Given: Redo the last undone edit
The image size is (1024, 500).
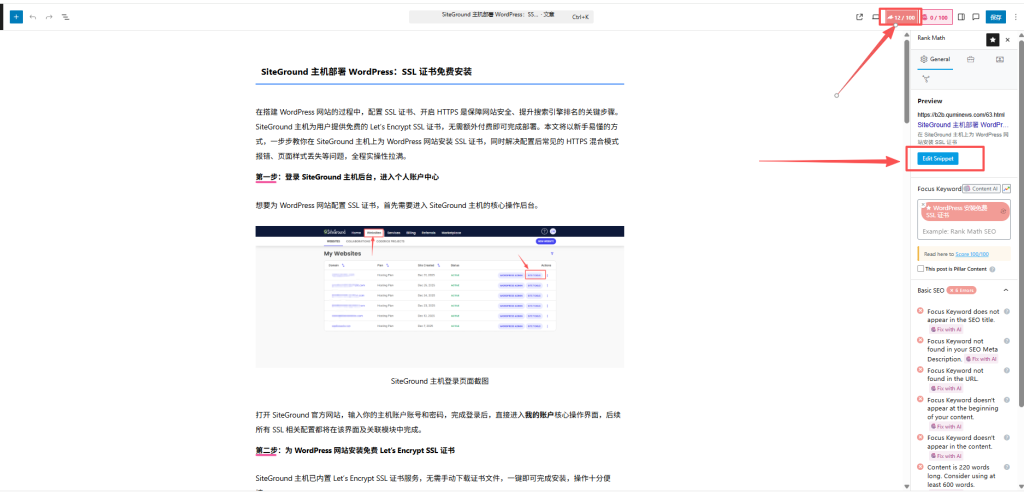Looking at the screenshot, I should pyautogui.click(x=49, y=17).
